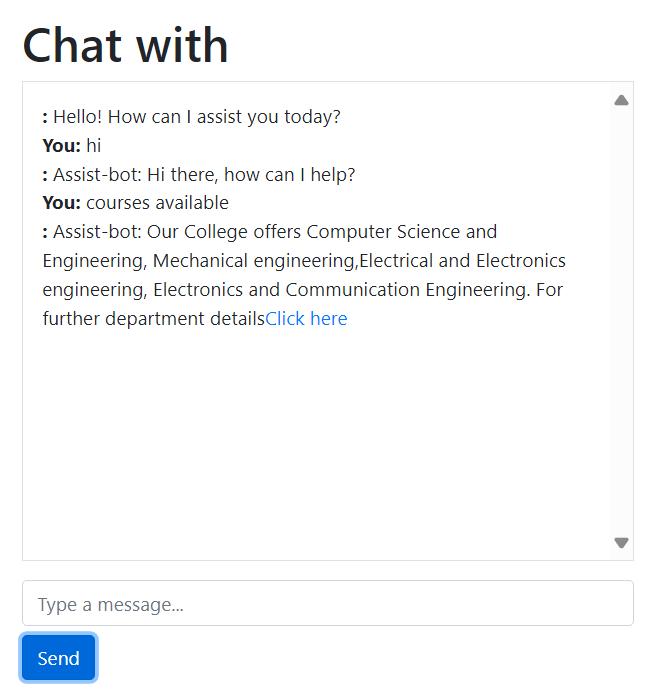
Task: Click 'Assist-bot:' prefix of the courses reply
Action: 97,232
